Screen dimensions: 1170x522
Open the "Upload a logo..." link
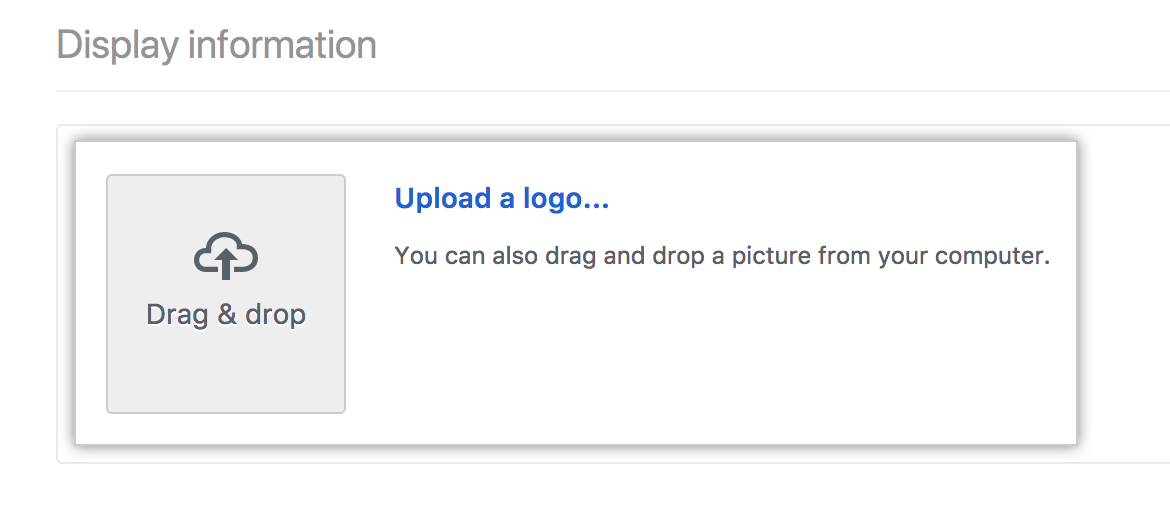(502, 199)
